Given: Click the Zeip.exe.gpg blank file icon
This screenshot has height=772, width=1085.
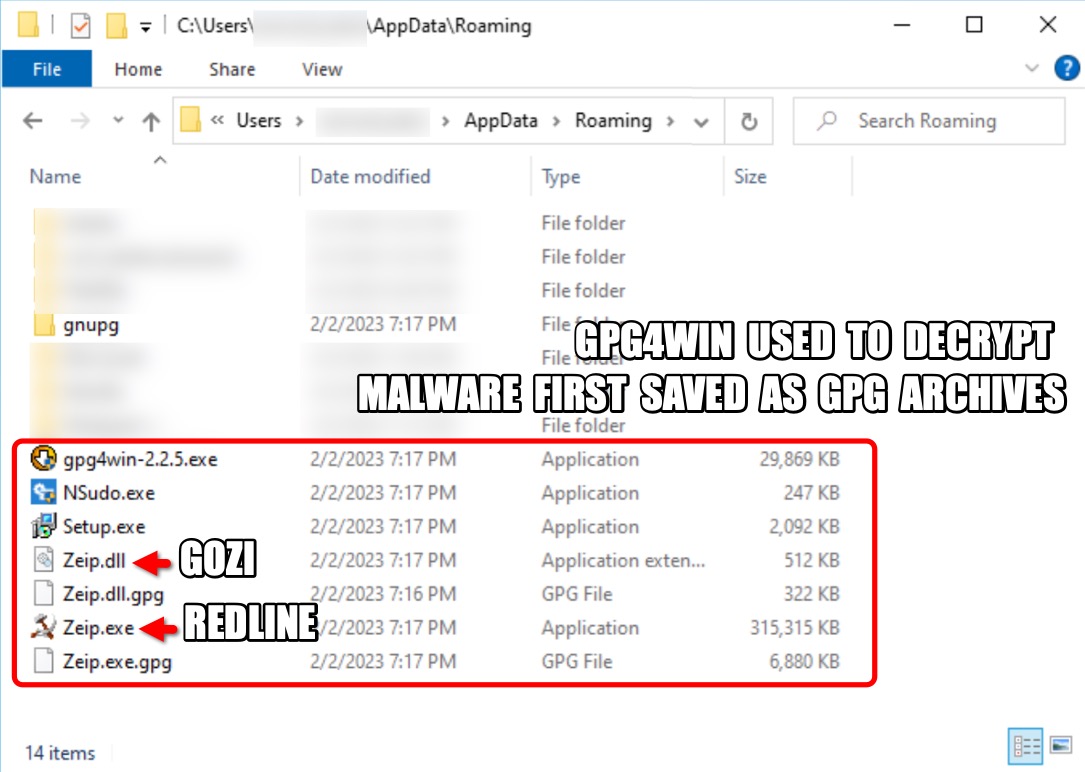Looking at the screenshot, I should (x=44, y=661).
